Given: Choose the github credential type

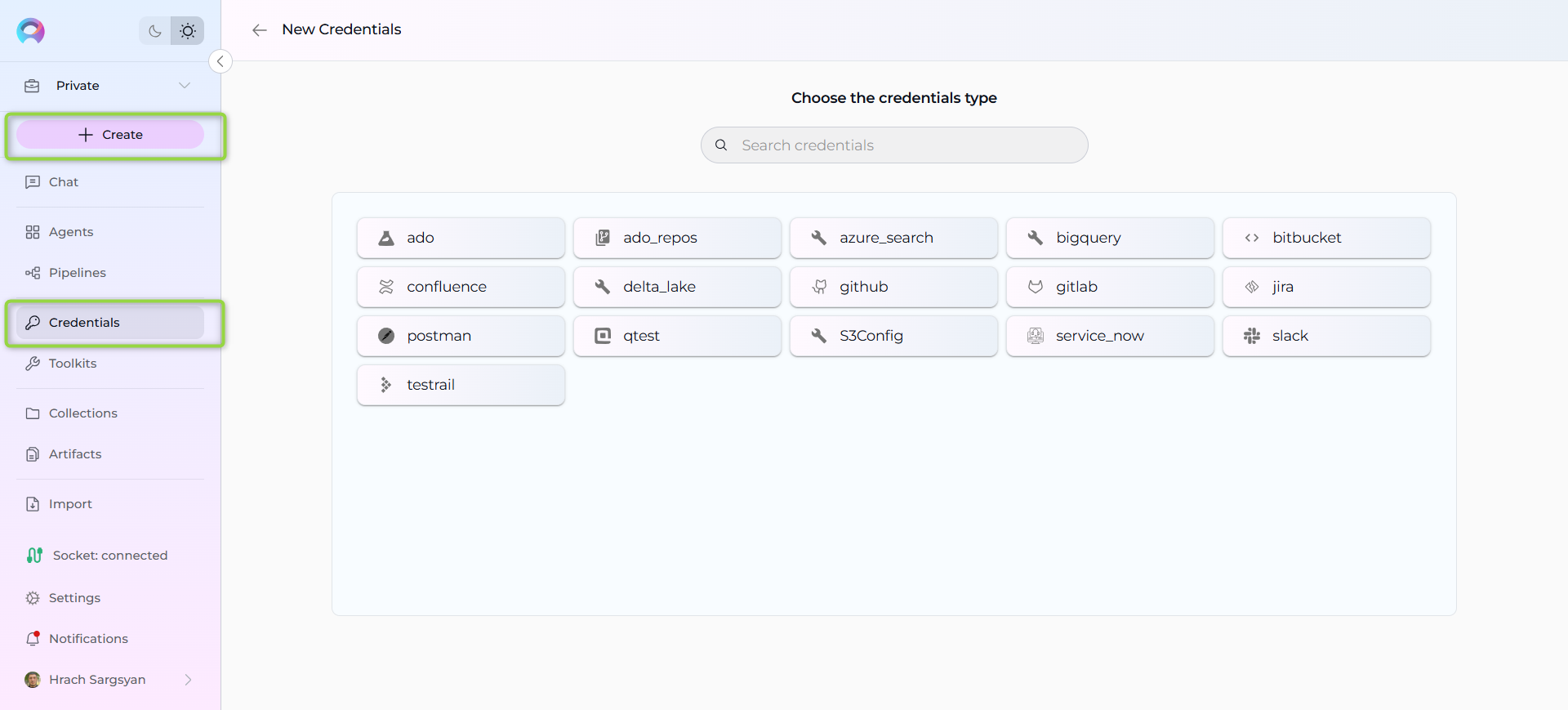Looking at the screenshot, I should (893, 287).
